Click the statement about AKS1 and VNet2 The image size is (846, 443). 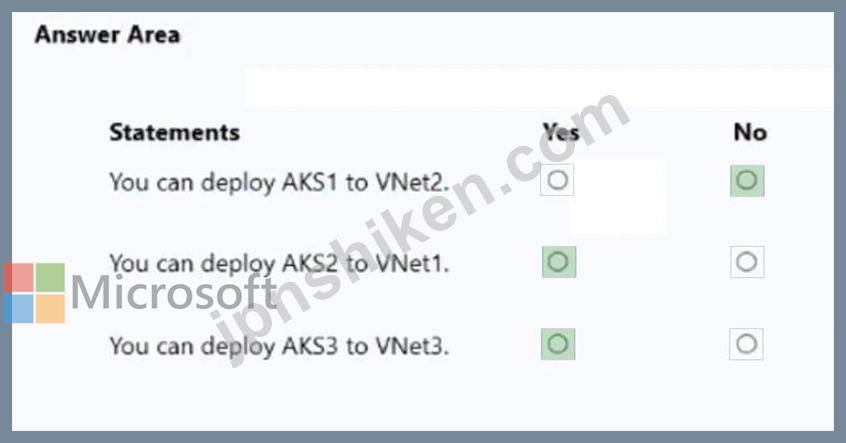[x=279, y=182]
